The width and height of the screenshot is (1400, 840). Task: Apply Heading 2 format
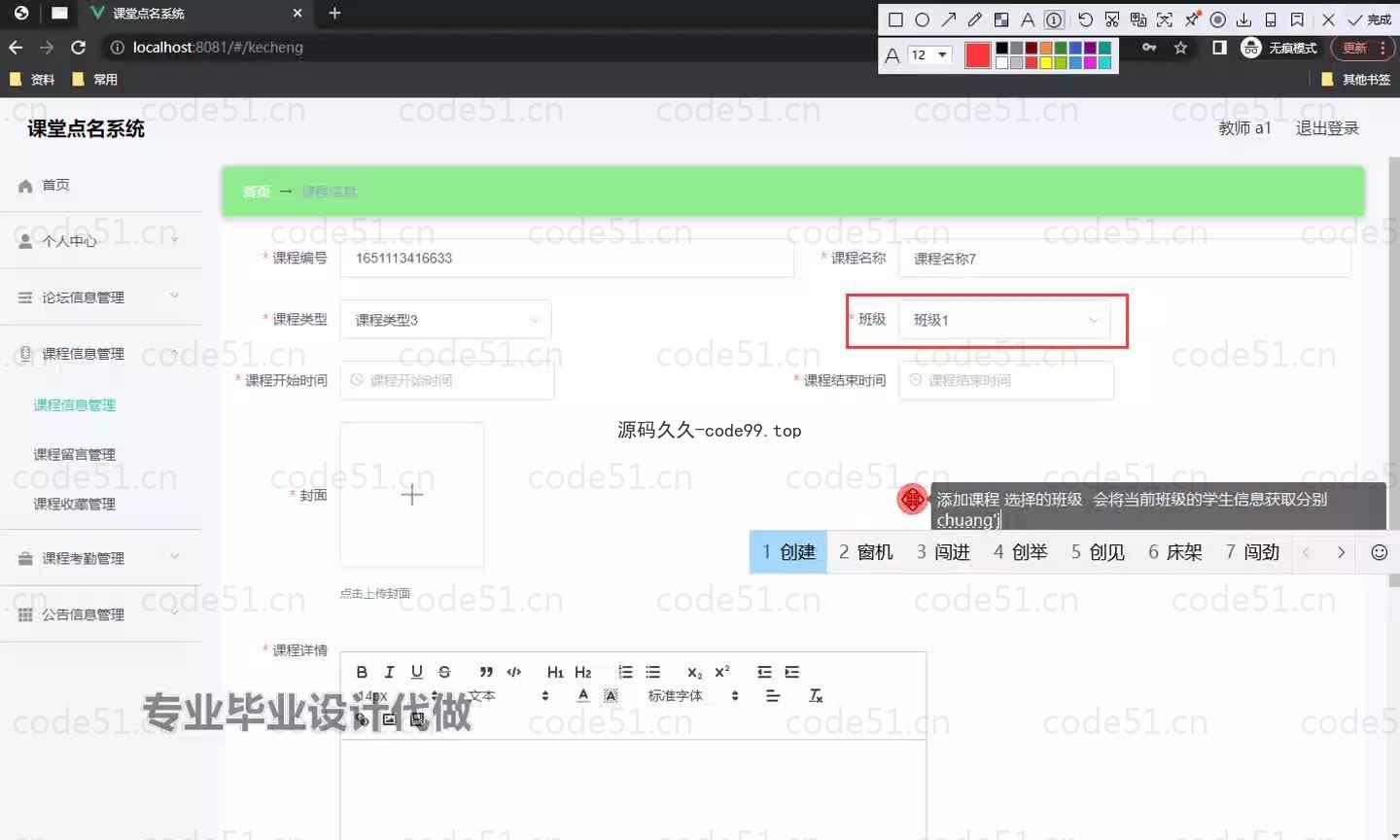(x=583, y=672)
